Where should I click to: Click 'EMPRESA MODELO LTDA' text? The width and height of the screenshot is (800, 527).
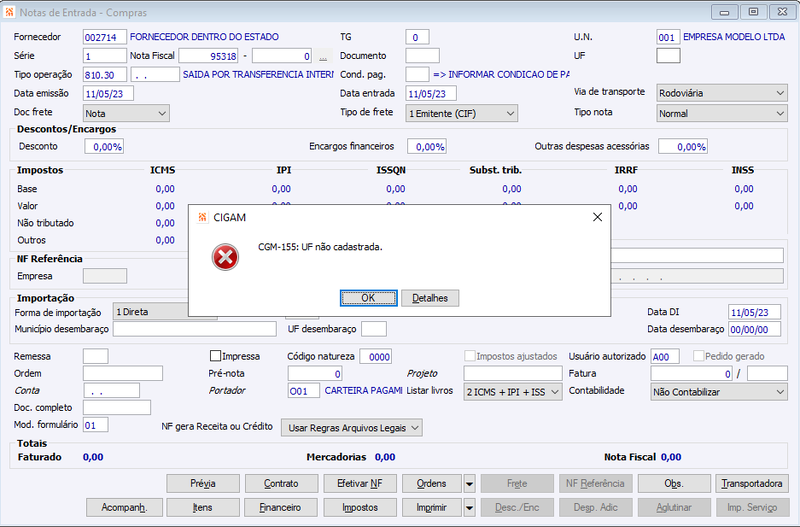(734, 37)
